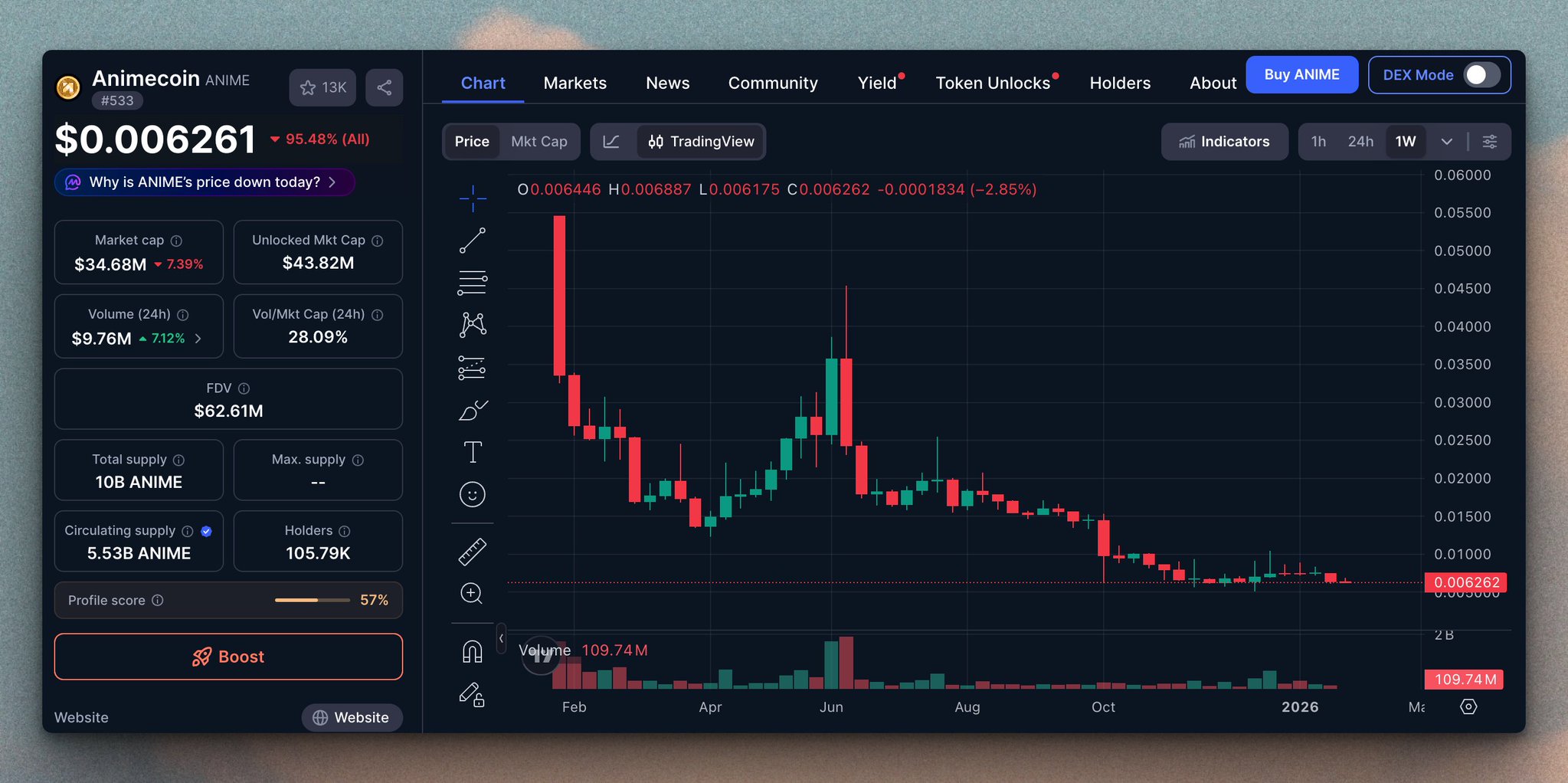Click the Circulating supply info icon
1568x783 pixels.
point(188,531)
